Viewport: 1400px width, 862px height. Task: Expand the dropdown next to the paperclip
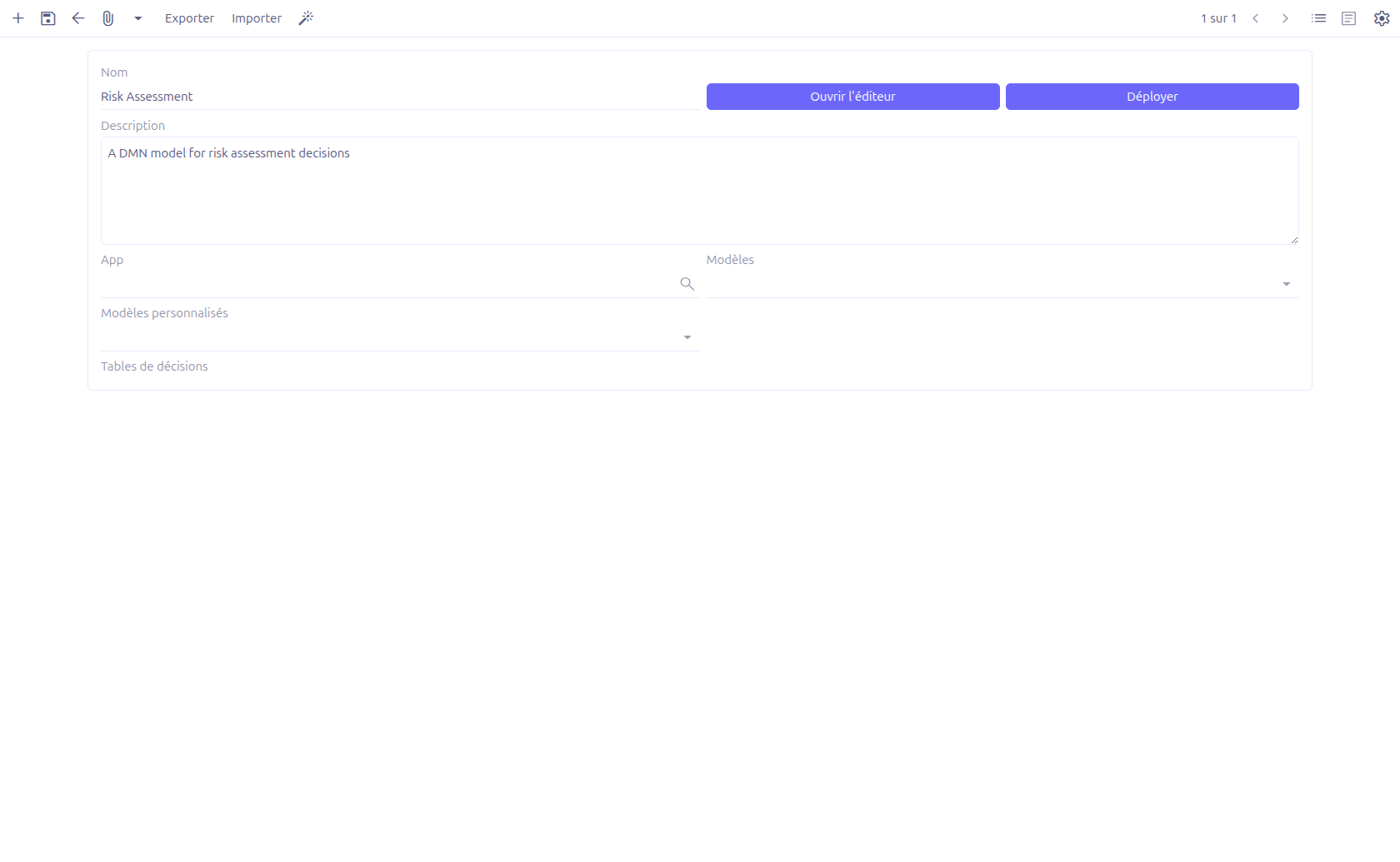tap(138, 17)
